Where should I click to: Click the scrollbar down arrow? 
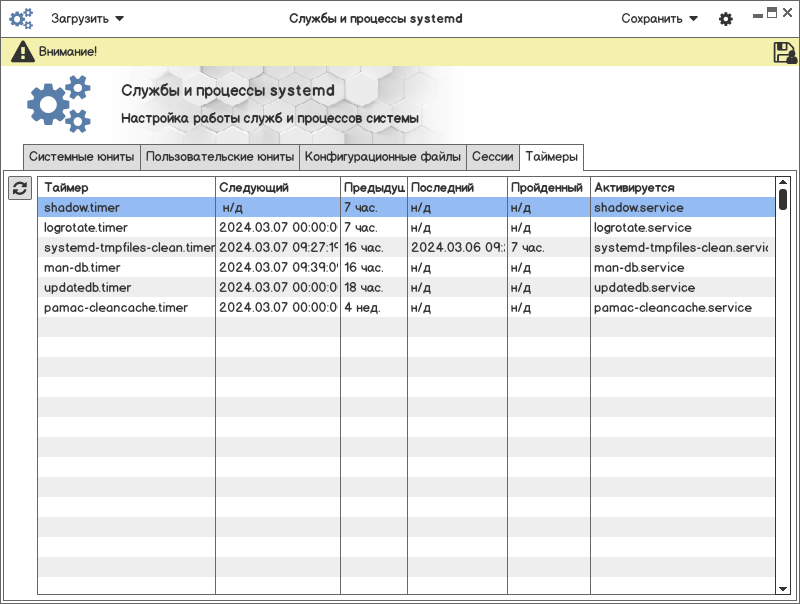point(783,589)
